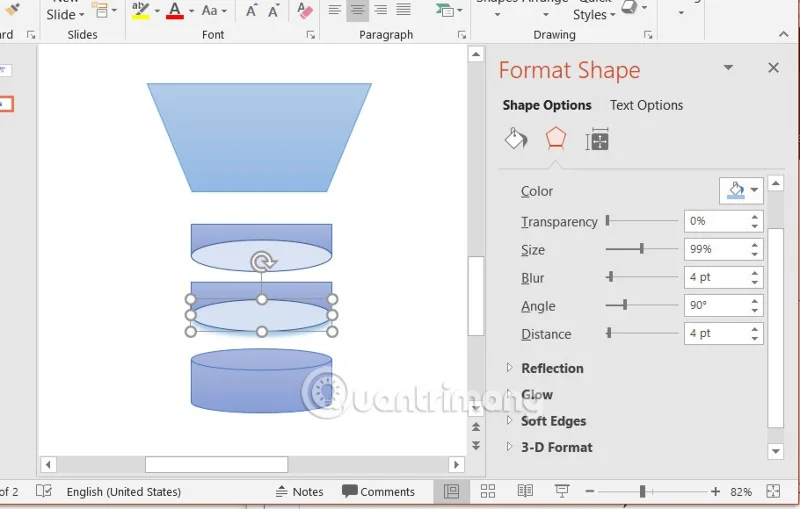Open the spell check book icon
The width and height of the screenshot is (800, 509).
click(44, 491)
